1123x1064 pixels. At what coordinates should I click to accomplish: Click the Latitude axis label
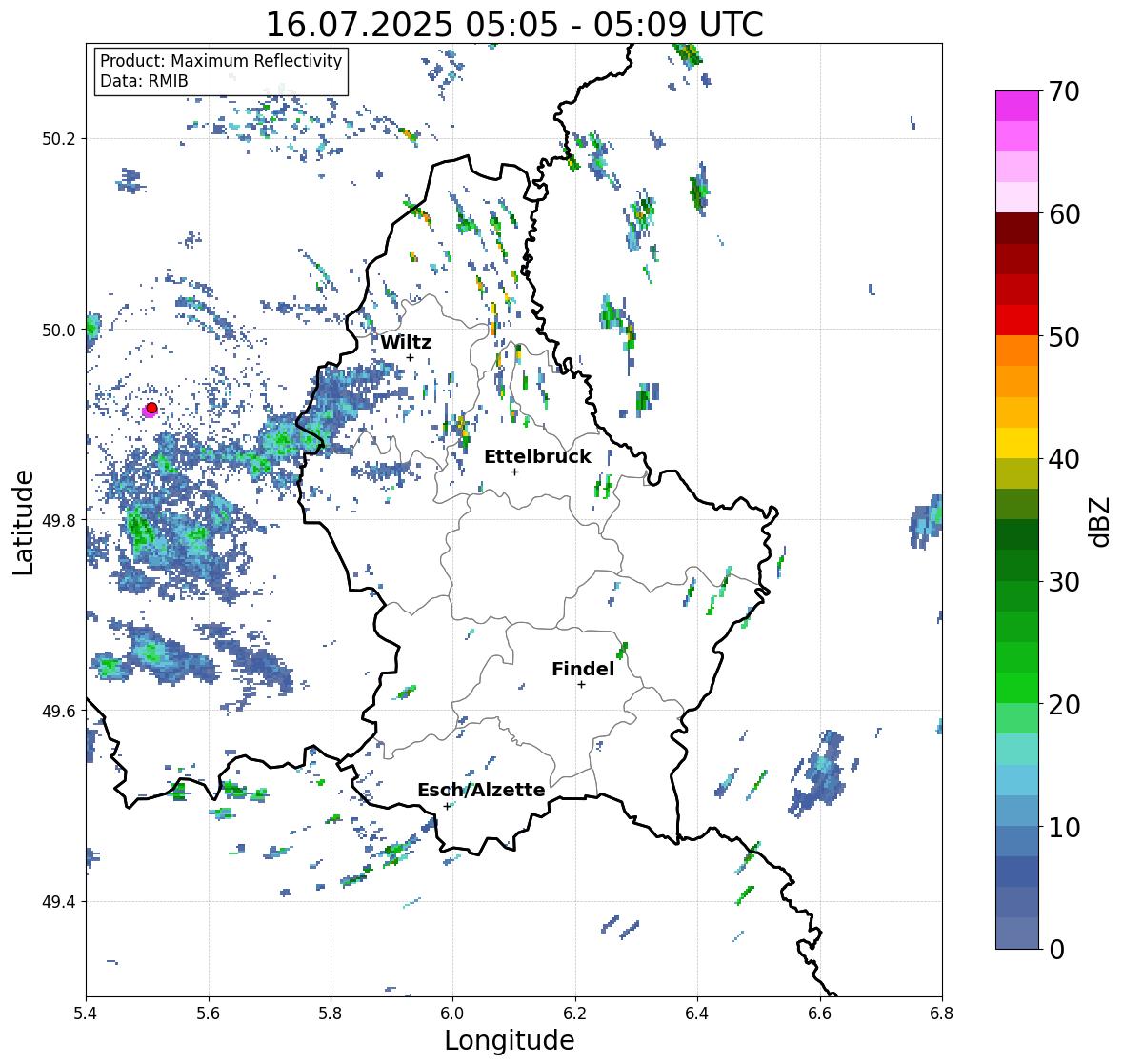pyautogui.click(x=23, y=522)
